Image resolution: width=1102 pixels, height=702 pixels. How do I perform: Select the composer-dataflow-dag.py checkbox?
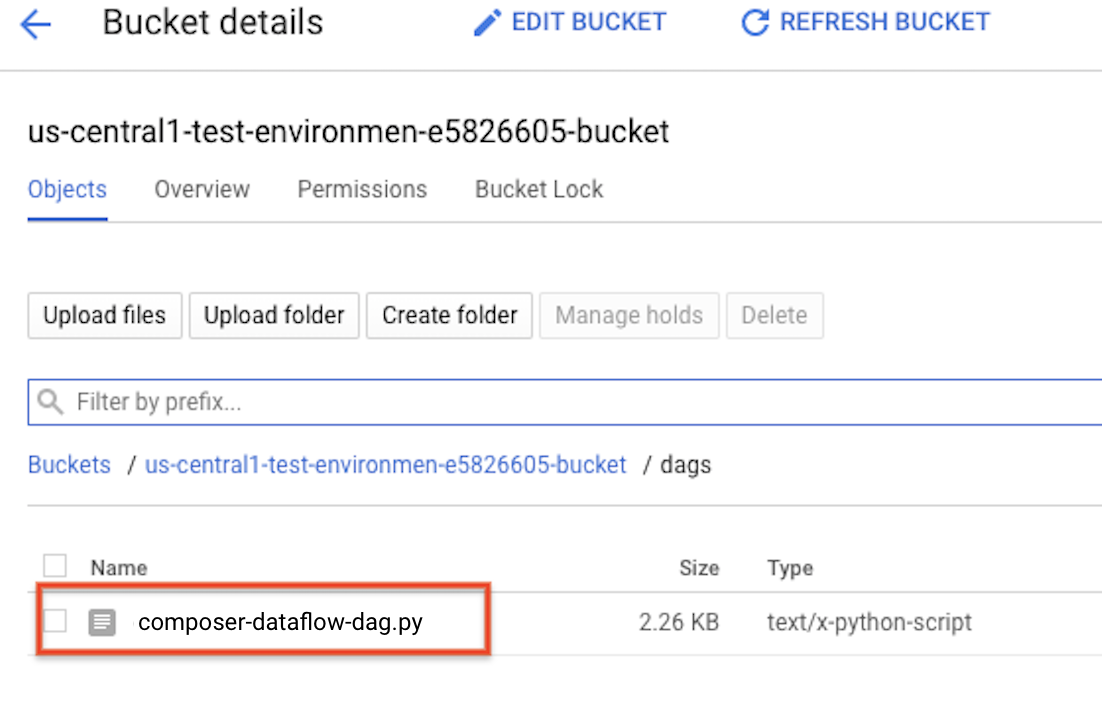pyautogui.click(x=55, y=621)
